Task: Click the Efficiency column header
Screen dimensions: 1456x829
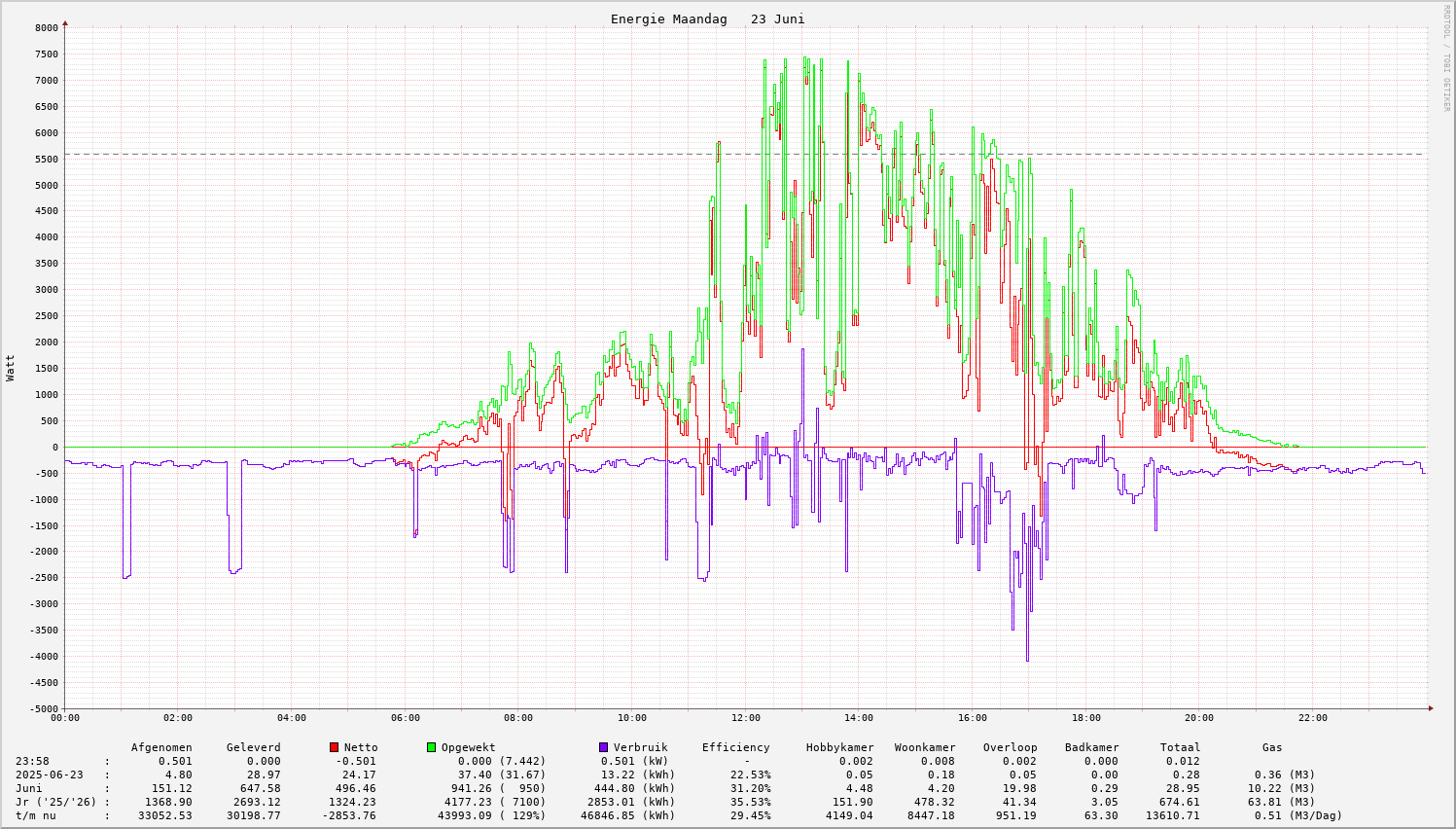Action: pos(735,747)
